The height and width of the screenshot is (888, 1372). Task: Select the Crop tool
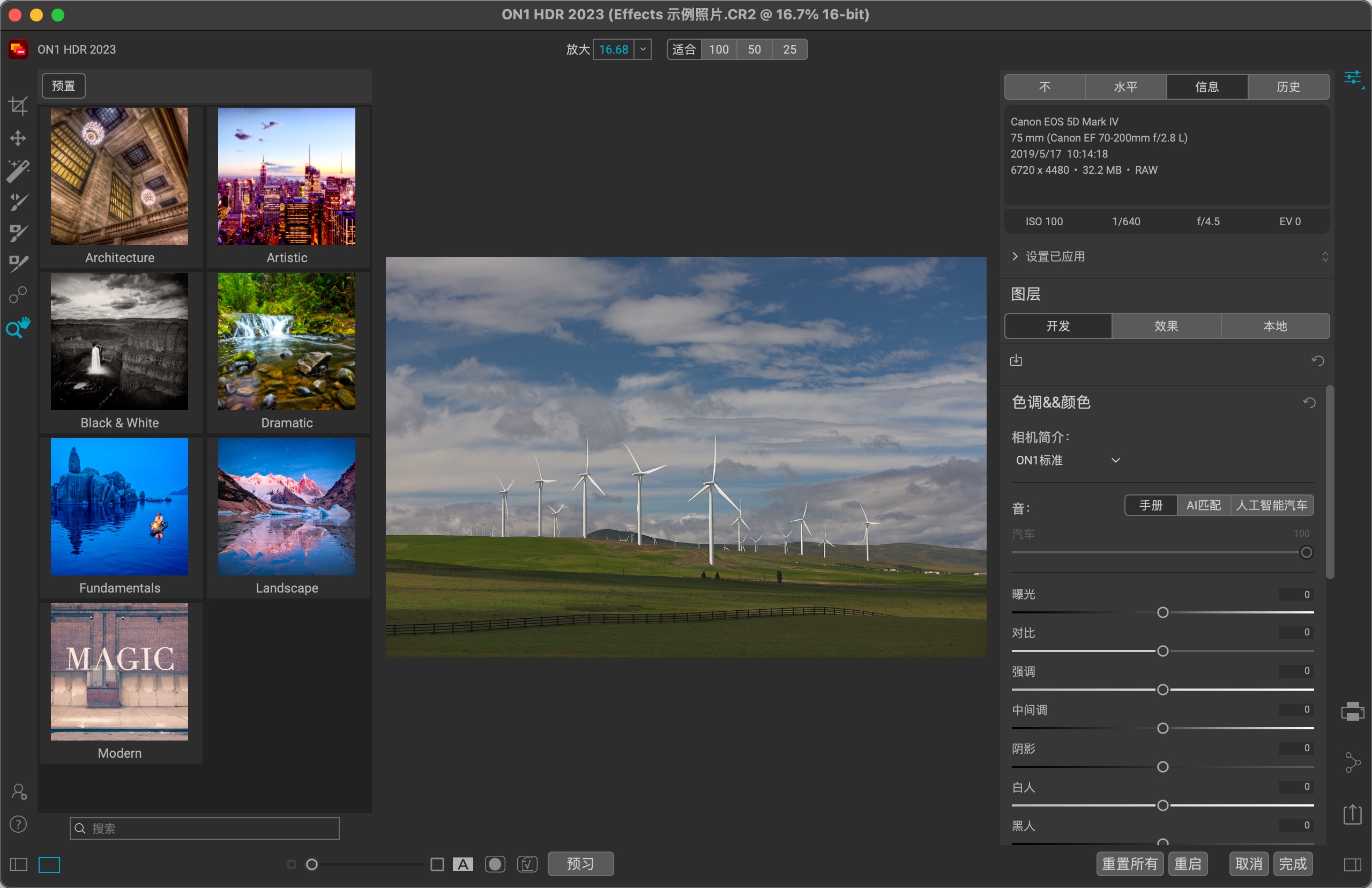point(18,106)
